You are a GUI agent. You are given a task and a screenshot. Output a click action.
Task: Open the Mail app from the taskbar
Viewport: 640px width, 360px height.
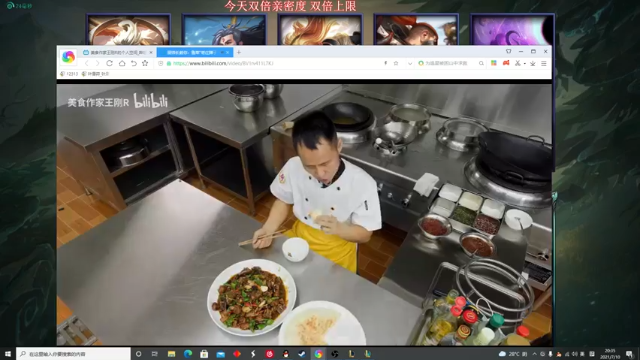(x=220, y=354)
